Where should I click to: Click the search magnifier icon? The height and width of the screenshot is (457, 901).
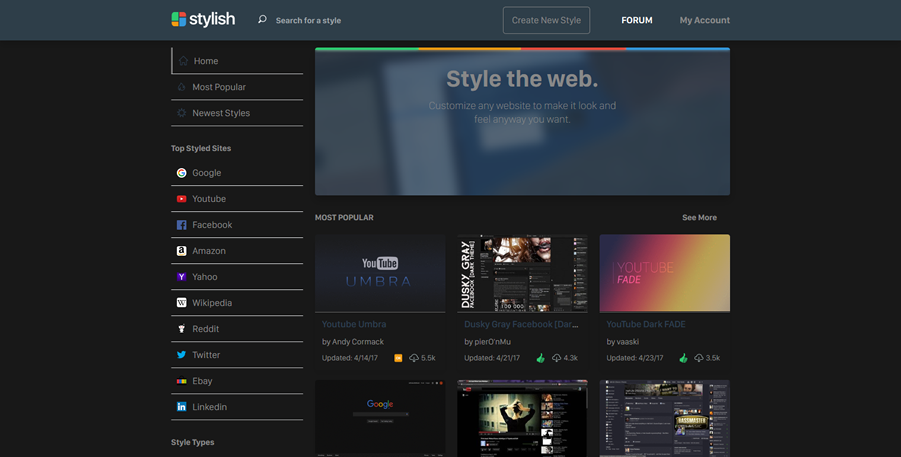[x=262, y=20]
